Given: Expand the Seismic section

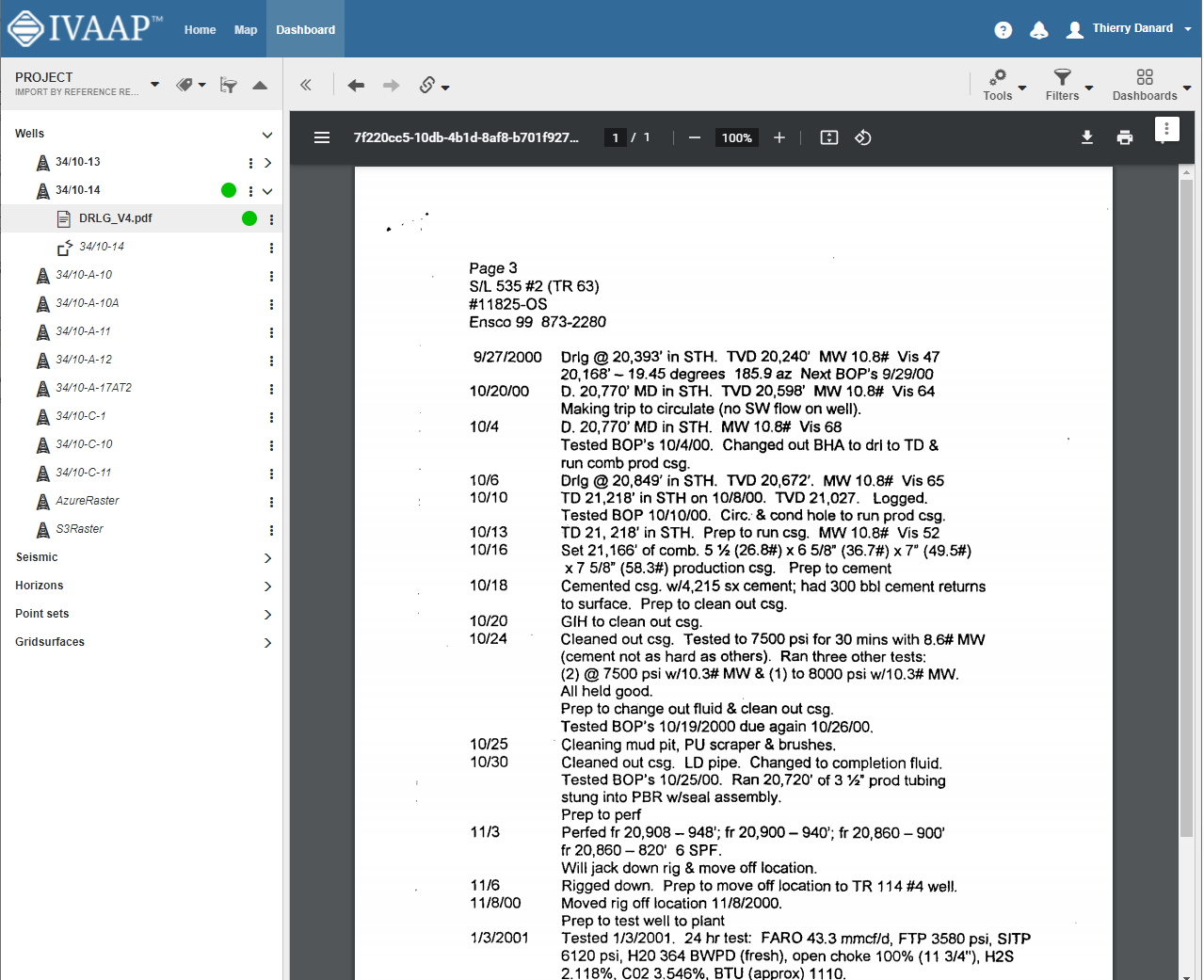Looking at the screenshot, I should pyautogui.click(x=268, y=558).
